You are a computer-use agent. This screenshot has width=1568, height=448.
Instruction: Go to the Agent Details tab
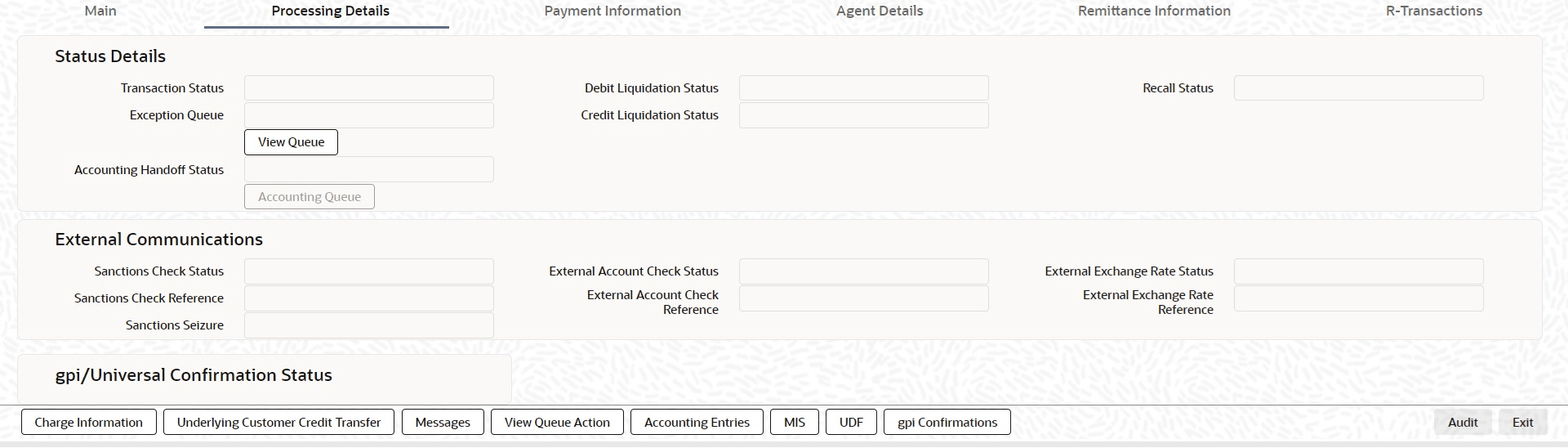[880, 11]
